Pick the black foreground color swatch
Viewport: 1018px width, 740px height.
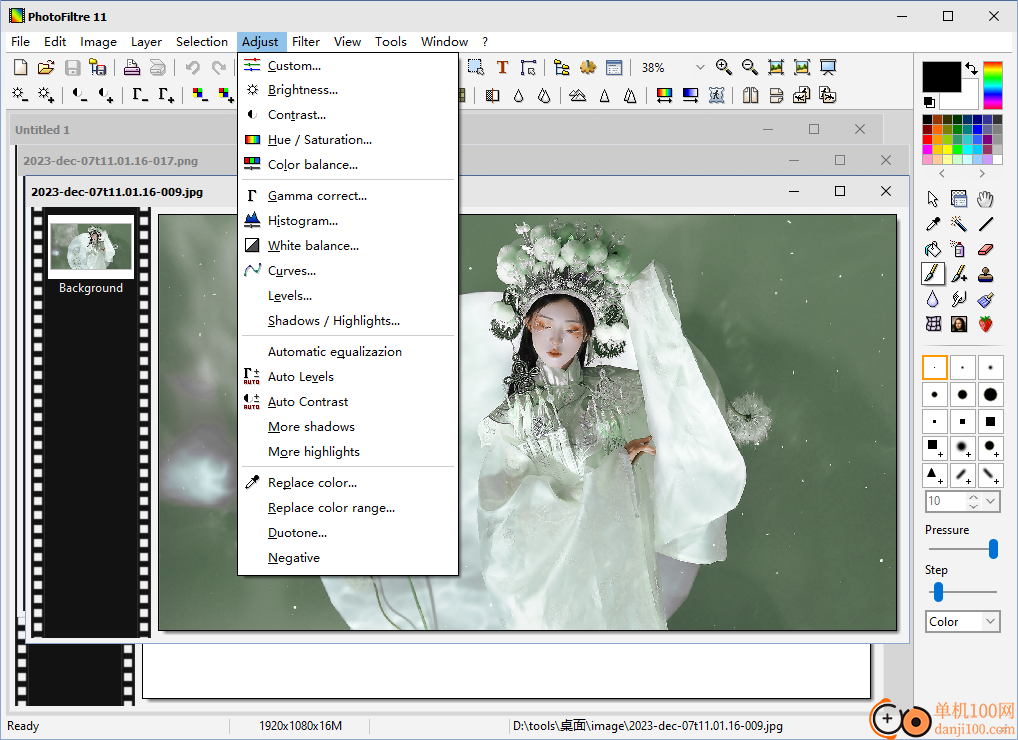tap(941, 77)
